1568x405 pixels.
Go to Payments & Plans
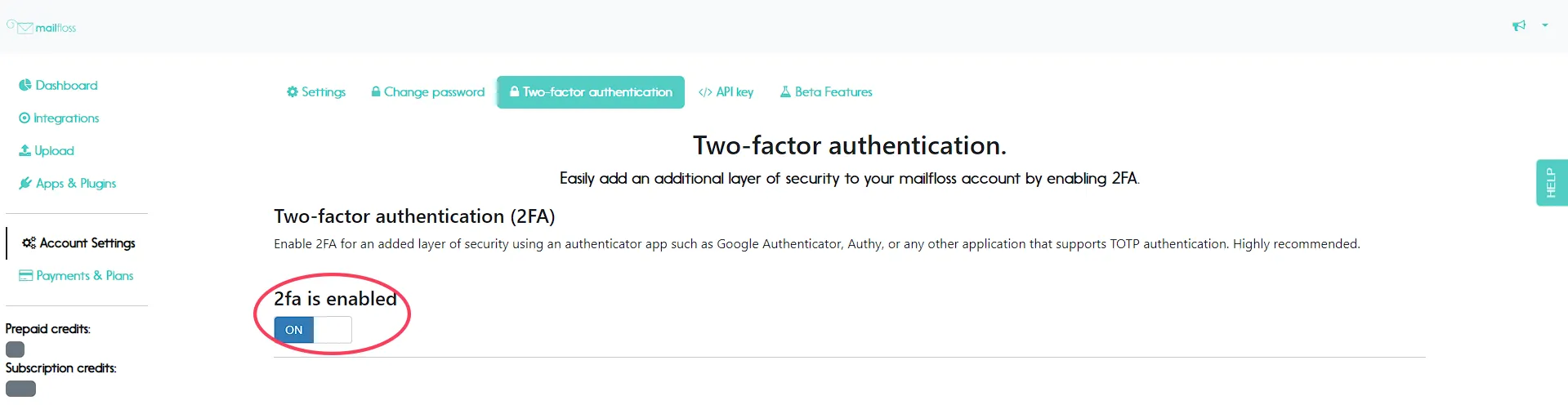pos(76,275)
